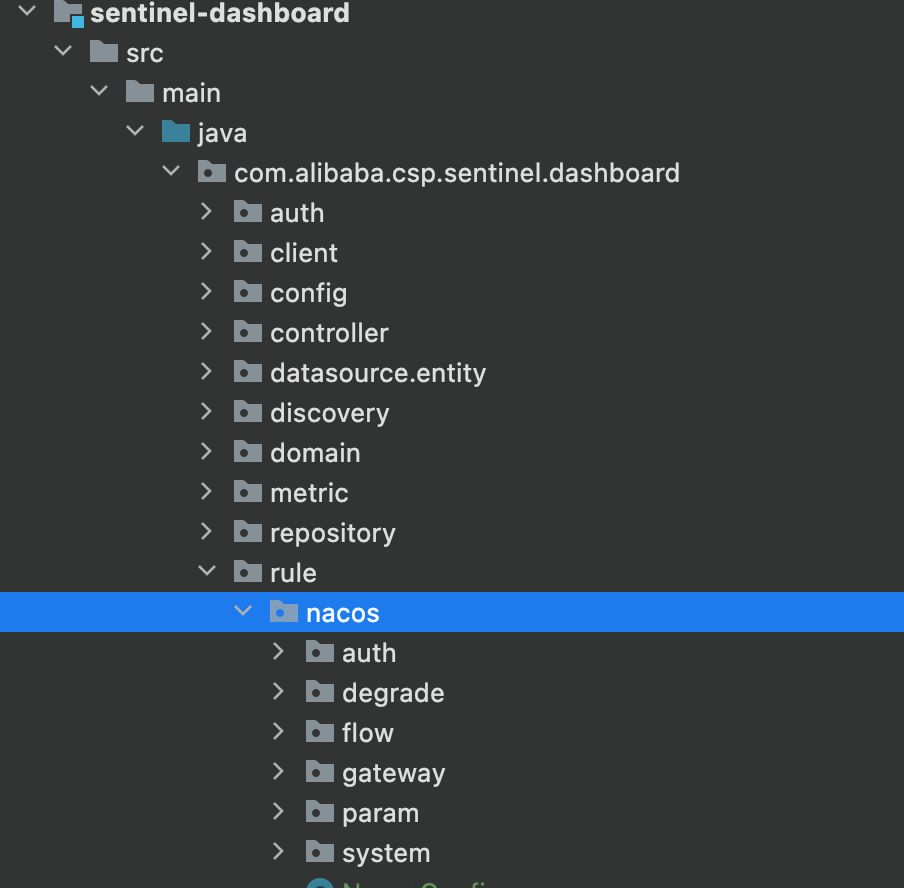Select the domain package
904x888 pixels.
point(315,453)
